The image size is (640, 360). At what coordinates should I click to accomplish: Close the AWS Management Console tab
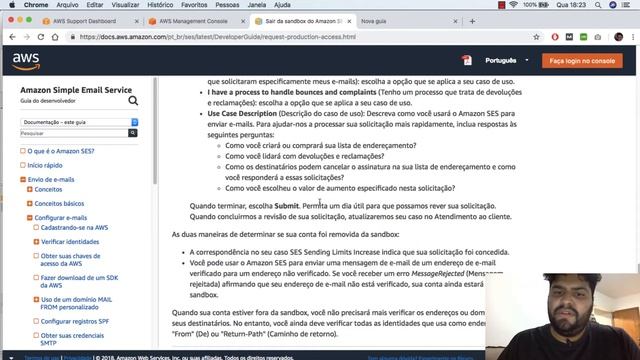[243, 21]
